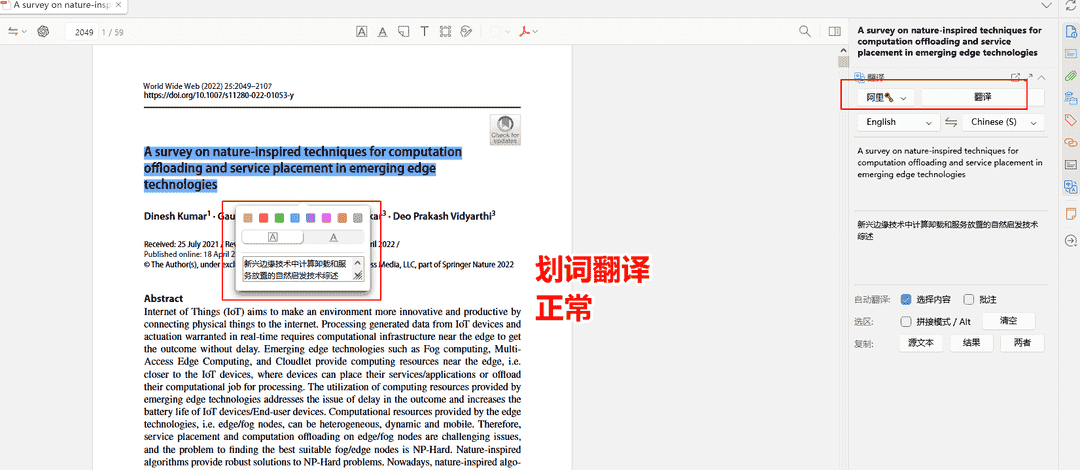
Task: Uncheck the 选择内容 auto-translate checkbox
Action: click(906, 299)
